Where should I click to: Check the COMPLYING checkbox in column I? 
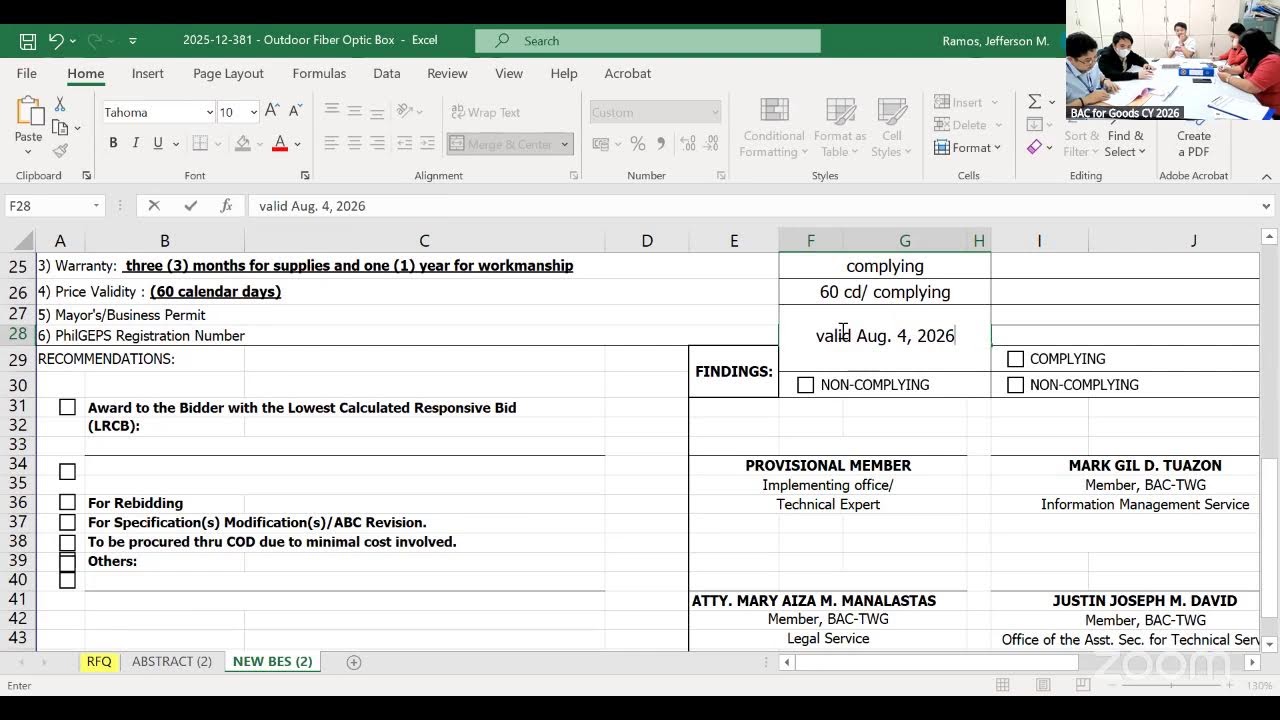click(1016, 359)
